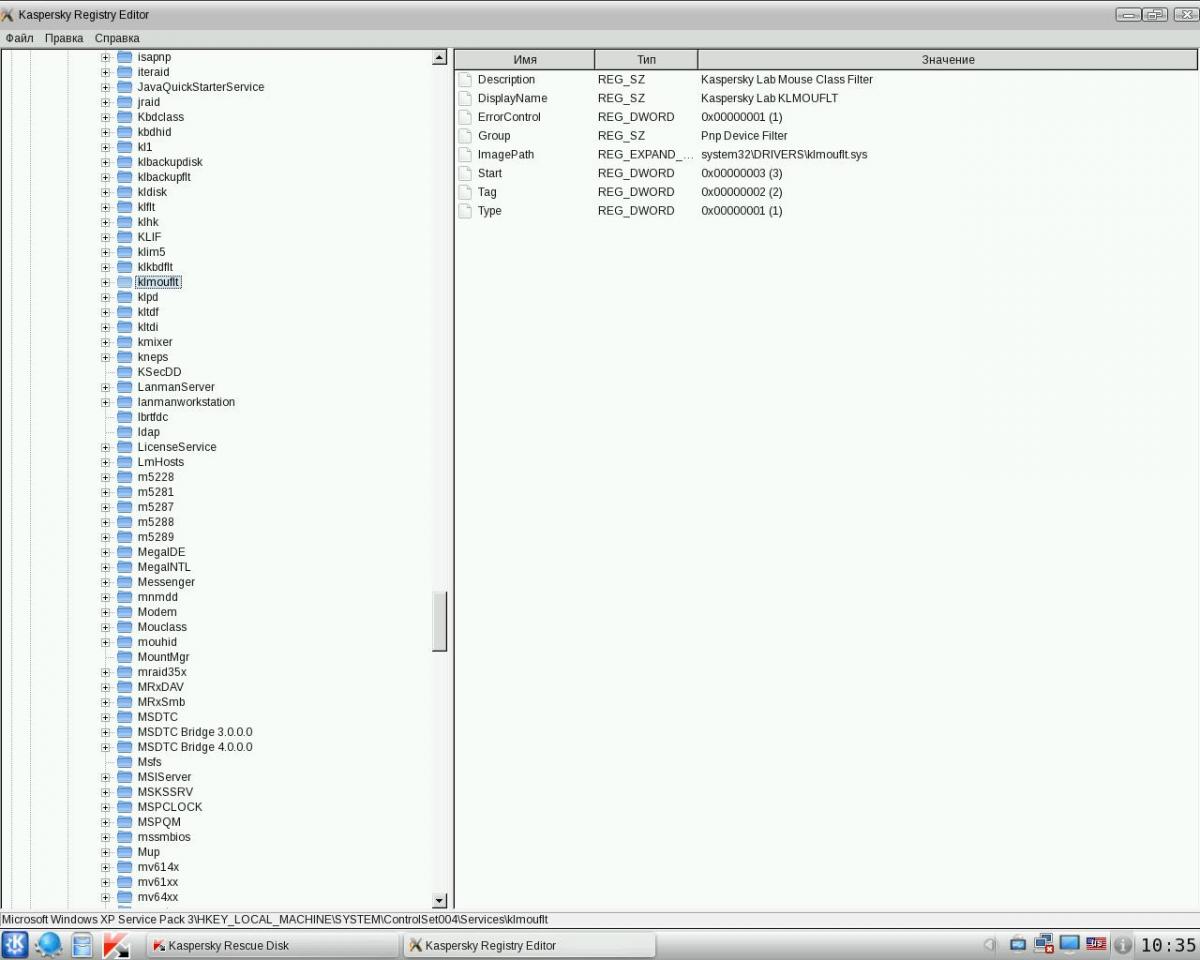Viewport: 1200px width, 960px height.
Task: Expand the JavaQuickStarterService node
Action: [105, 87]
